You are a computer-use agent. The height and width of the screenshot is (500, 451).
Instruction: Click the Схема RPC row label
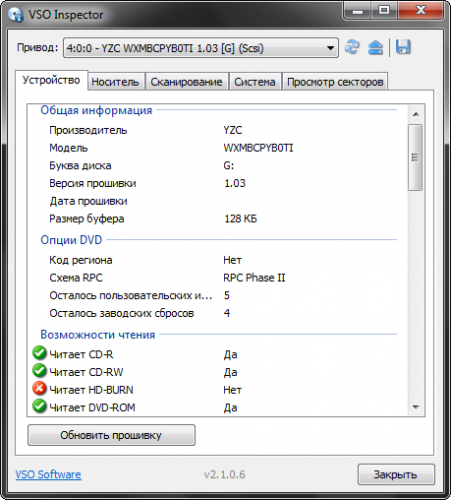click(x=76, y=278)
